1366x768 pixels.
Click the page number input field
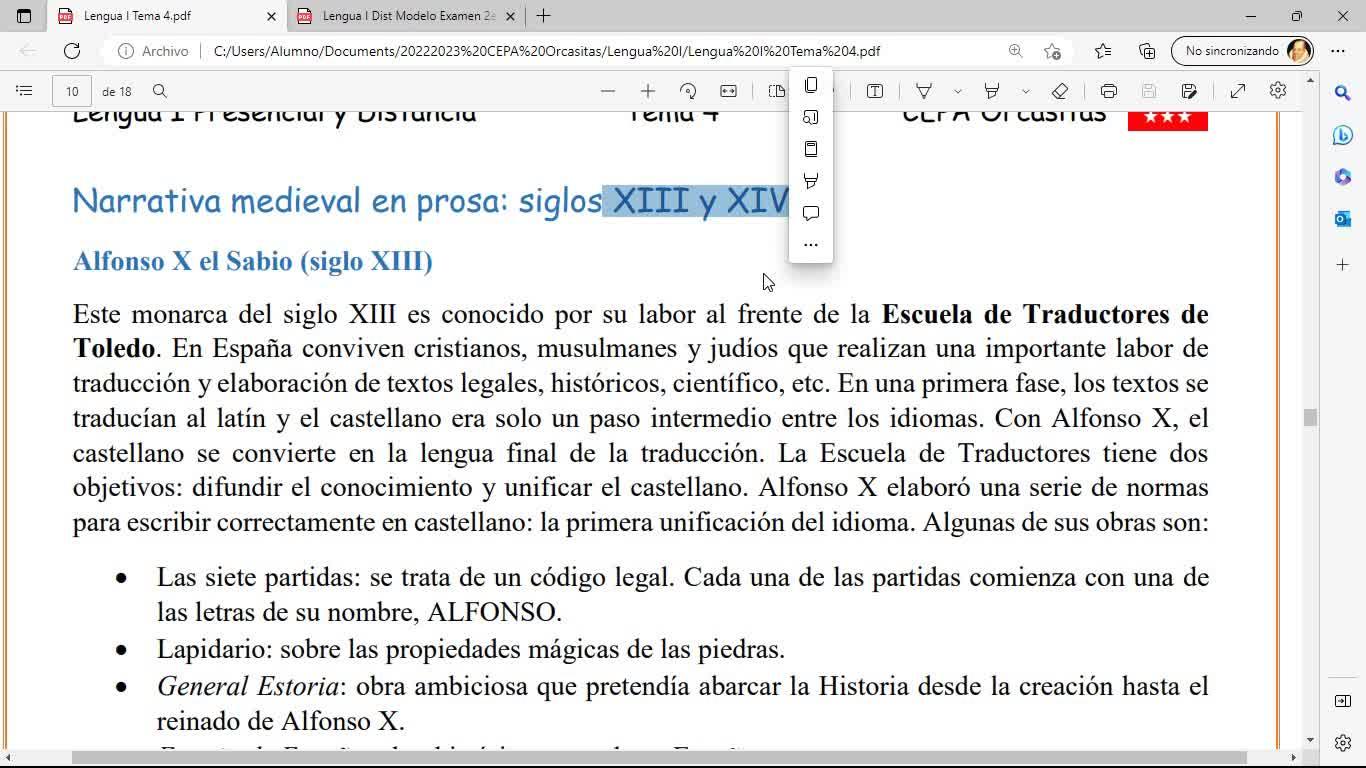[x=72, y=91]
